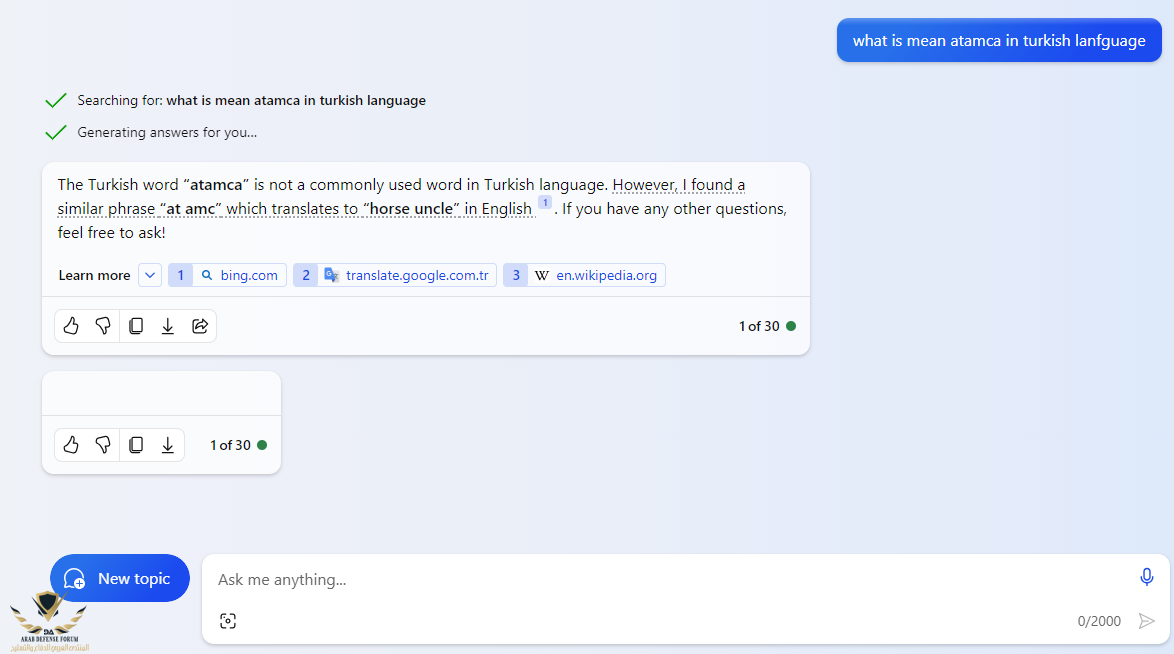
Task: Copy the second response card
Action: click(x=136, y=445)
